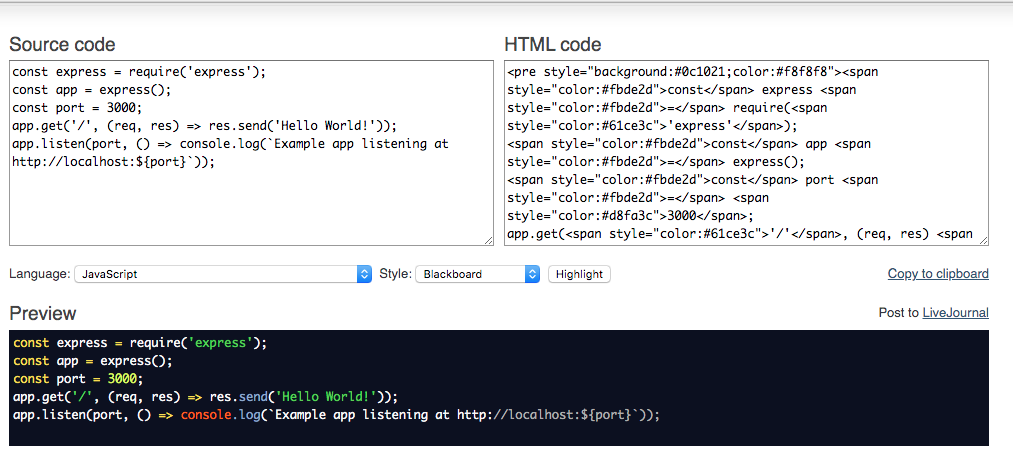This screenshot has height=475, width=1013.
Task: Click the 'Hello World!' string in Preview
Action: click(x=325, y=397)
